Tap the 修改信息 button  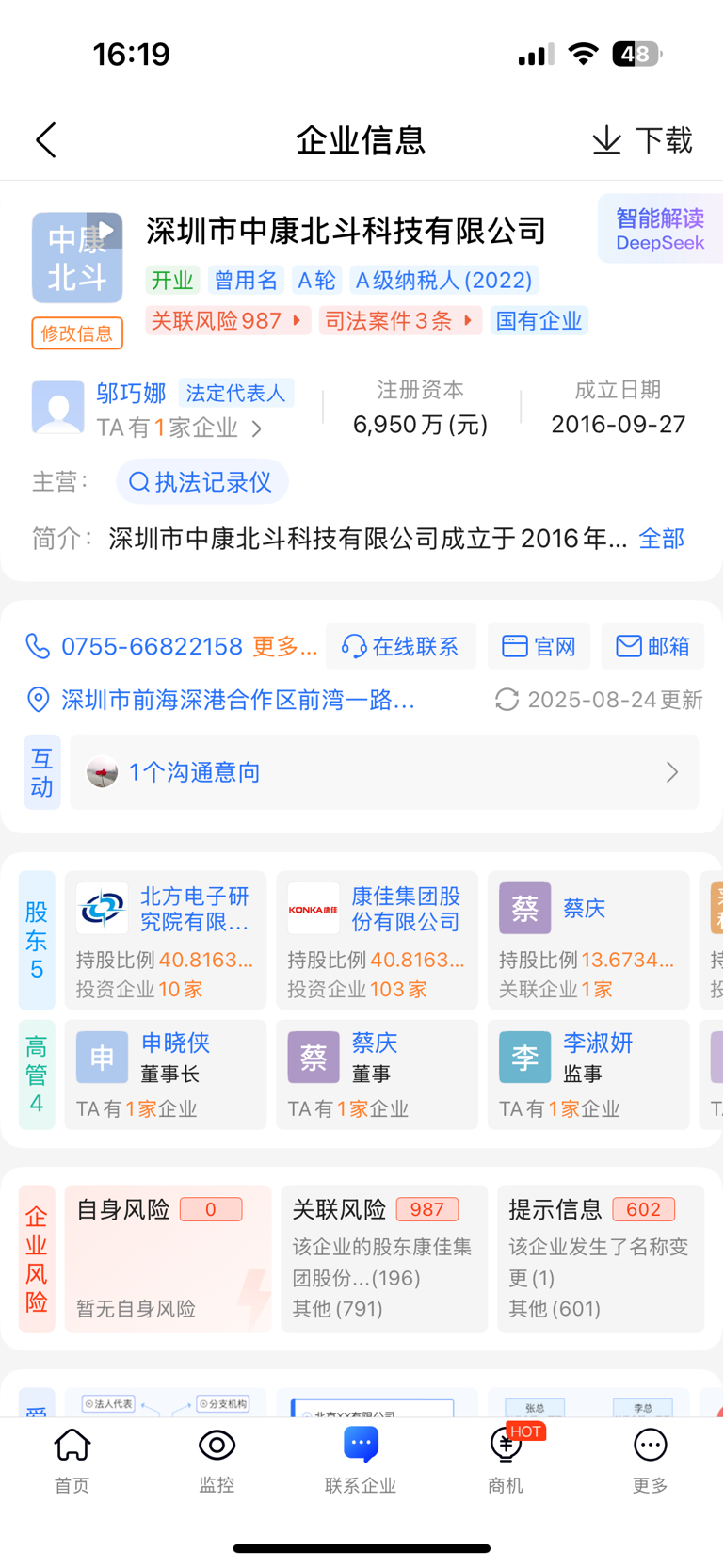pos(77,333)
